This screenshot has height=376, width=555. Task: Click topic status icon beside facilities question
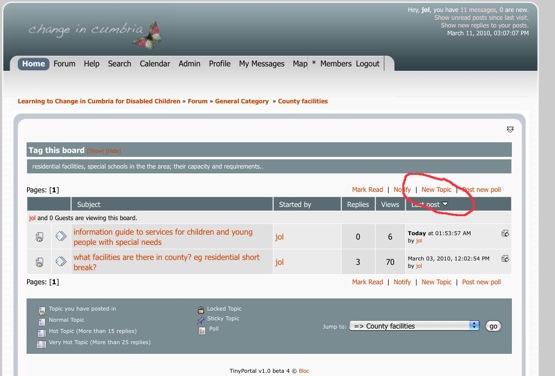40,262
